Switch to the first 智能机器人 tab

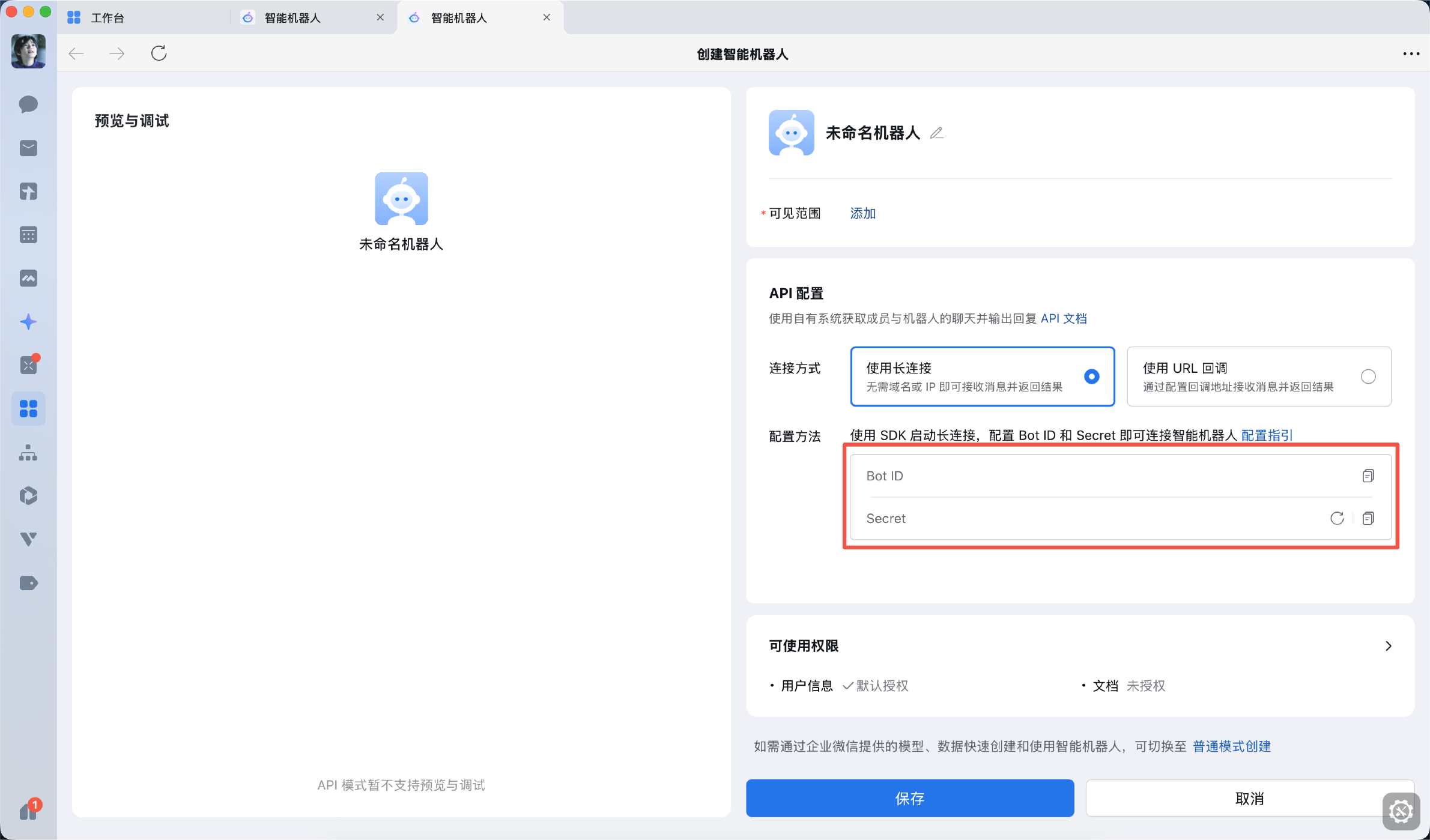point(293,18)
